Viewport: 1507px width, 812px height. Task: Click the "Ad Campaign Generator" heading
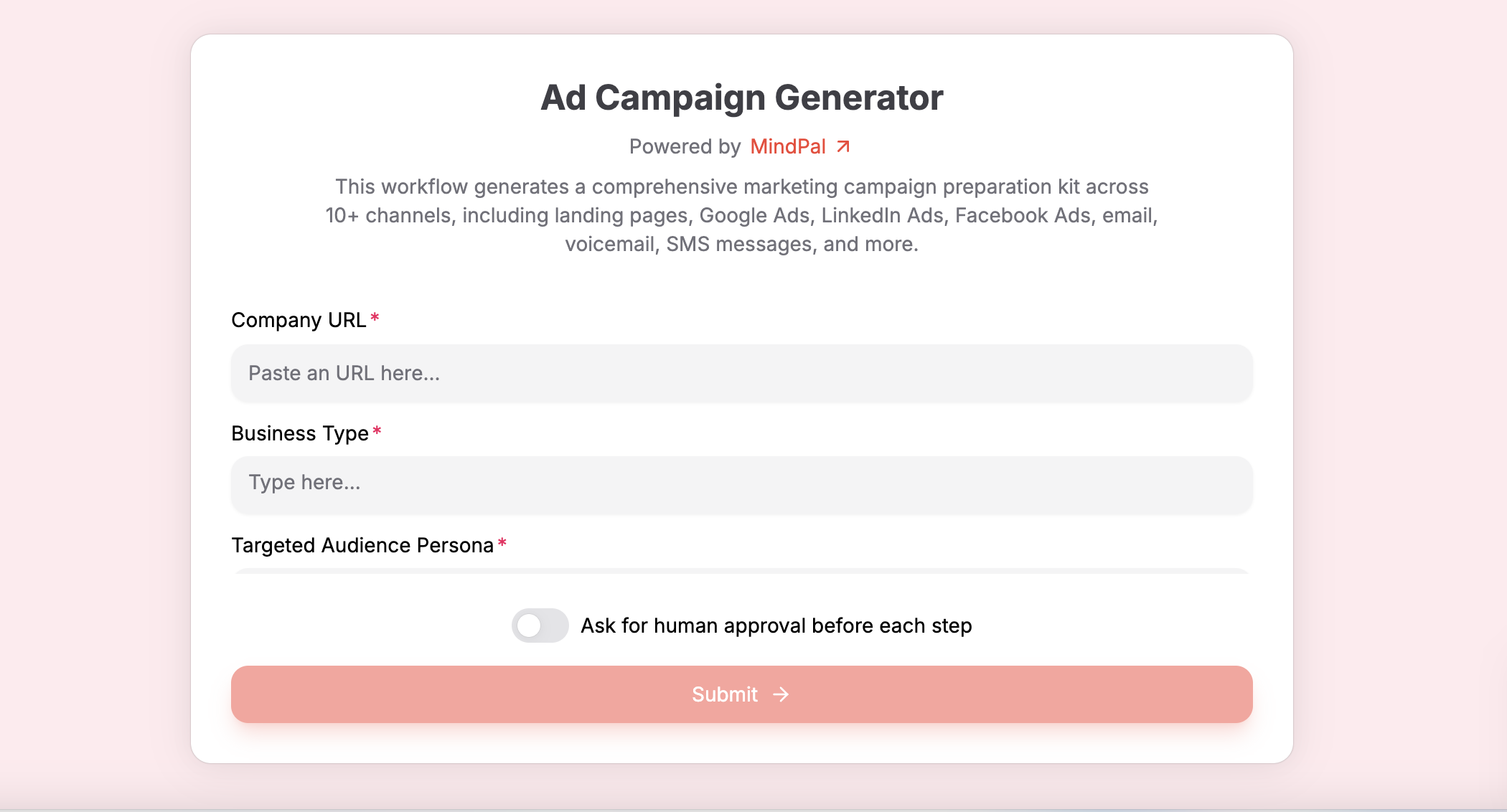(x=741, y=98)
